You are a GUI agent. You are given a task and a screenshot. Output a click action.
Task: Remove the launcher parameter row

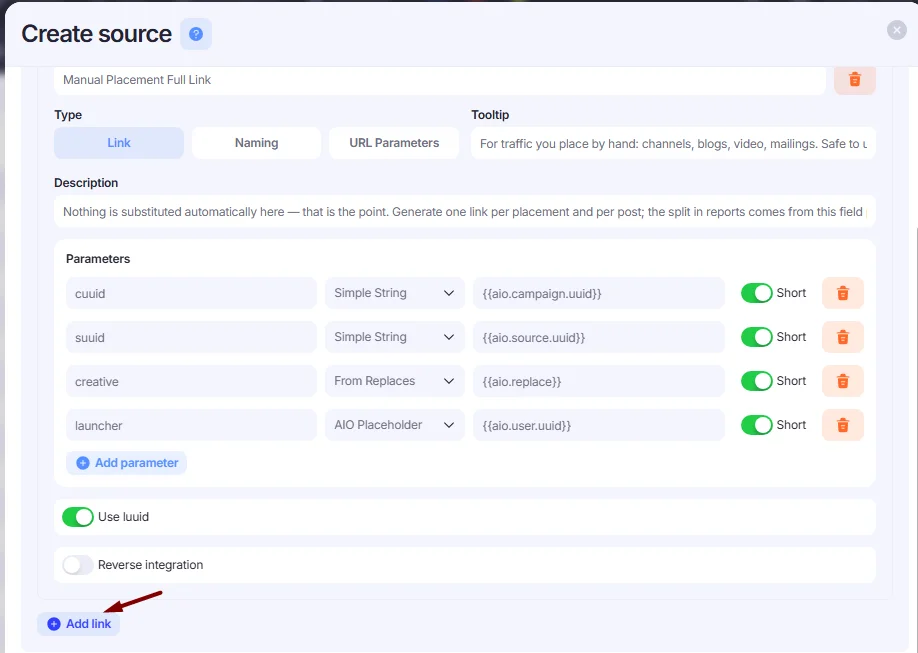[x=842, y=425]
